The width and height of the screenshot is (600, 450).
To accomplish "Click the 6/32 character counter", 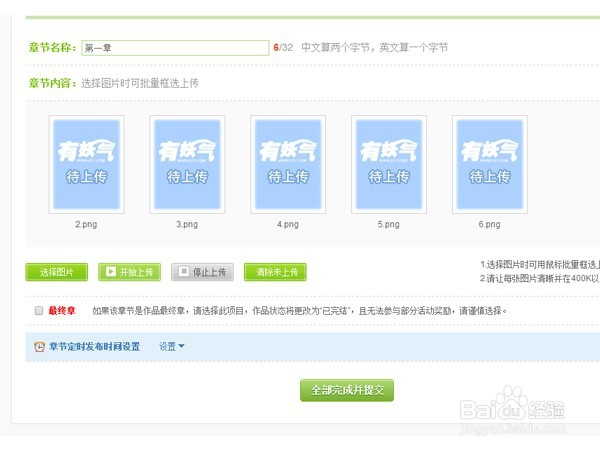I will tap(283, 47).
